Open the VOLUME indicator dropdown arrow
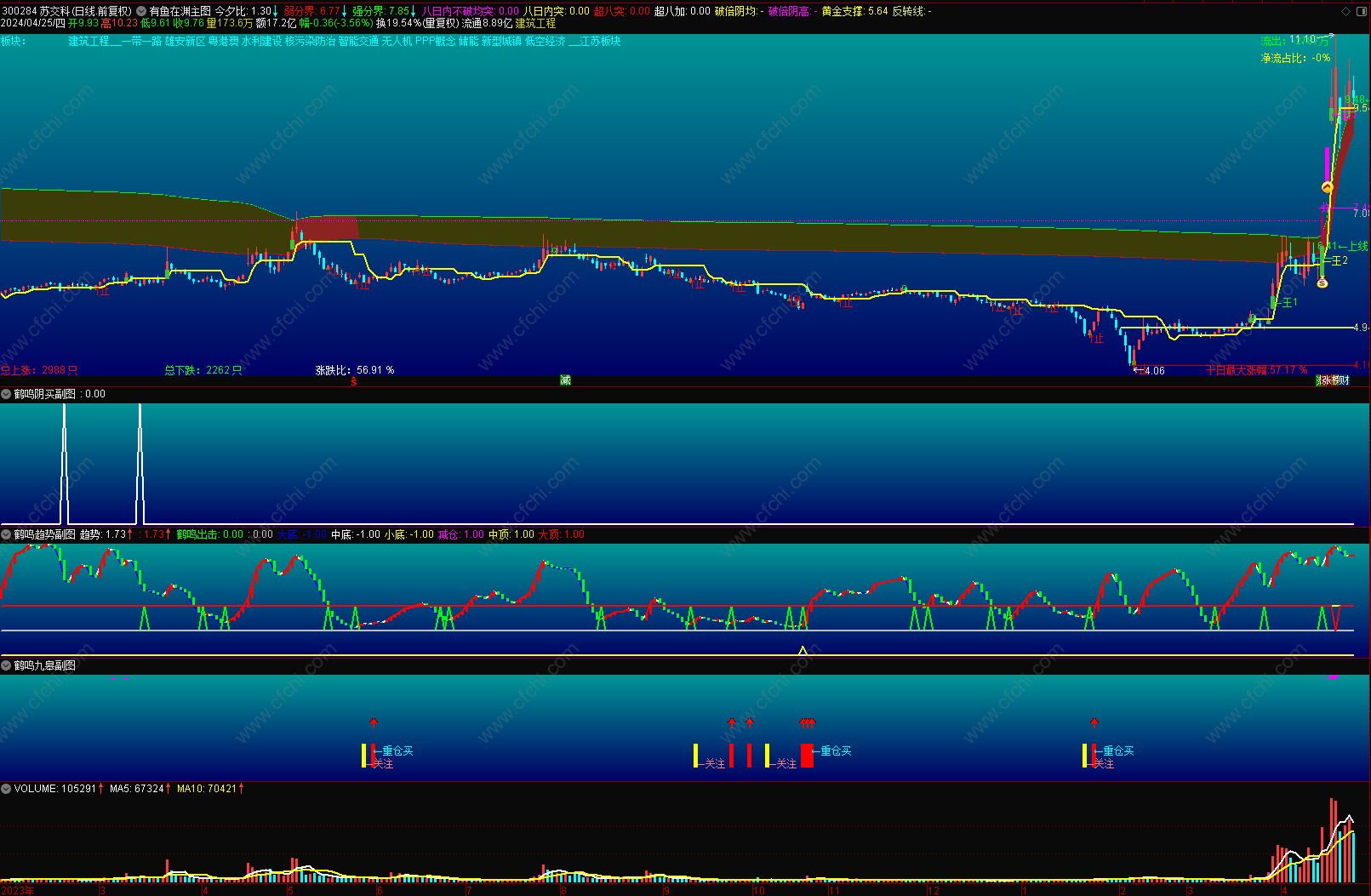Image resolution: width=1371 pixels, height=896 pixels. tap(7, 789)
